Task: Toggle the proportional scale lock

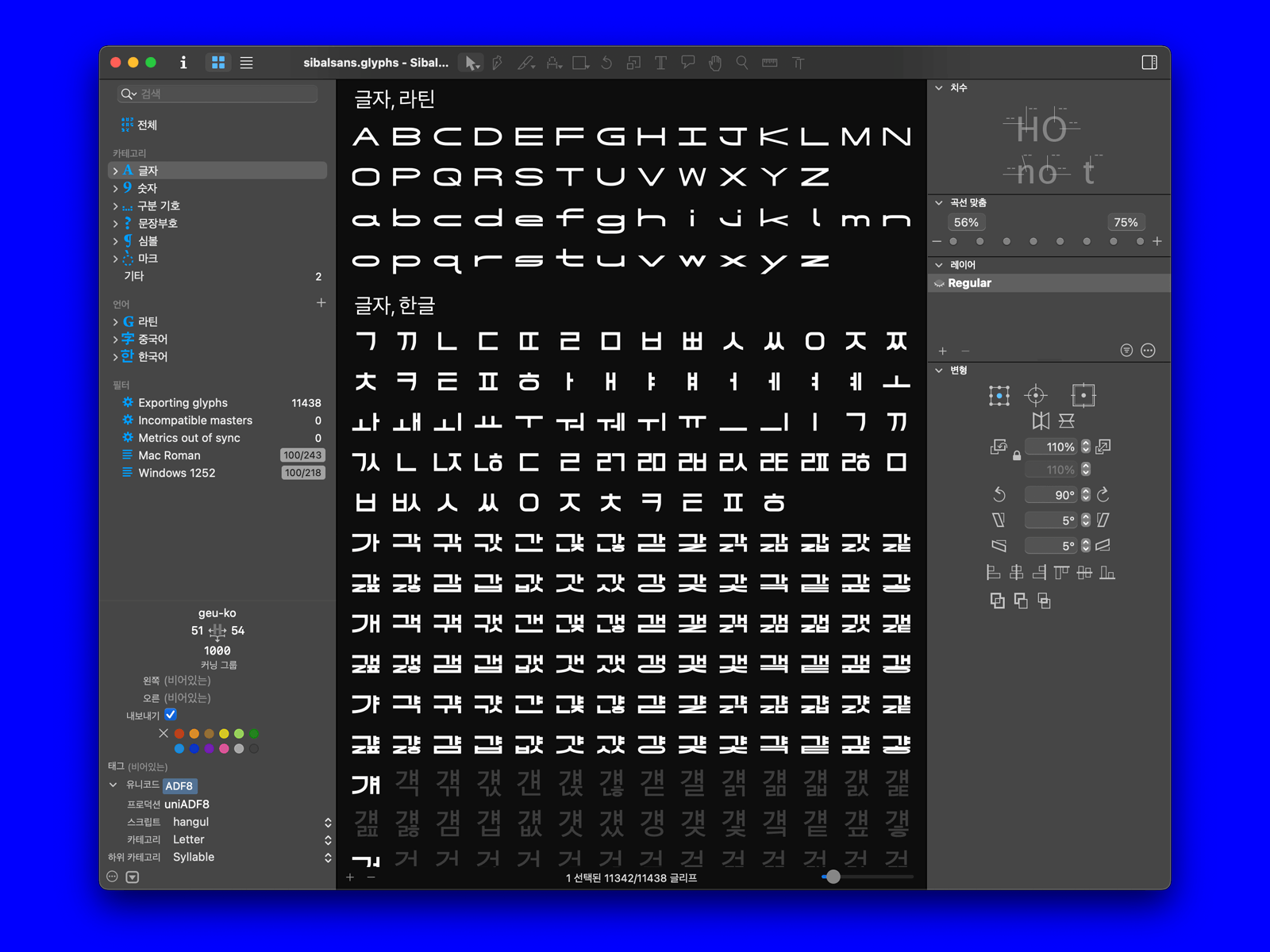Action: point(1017,456)
